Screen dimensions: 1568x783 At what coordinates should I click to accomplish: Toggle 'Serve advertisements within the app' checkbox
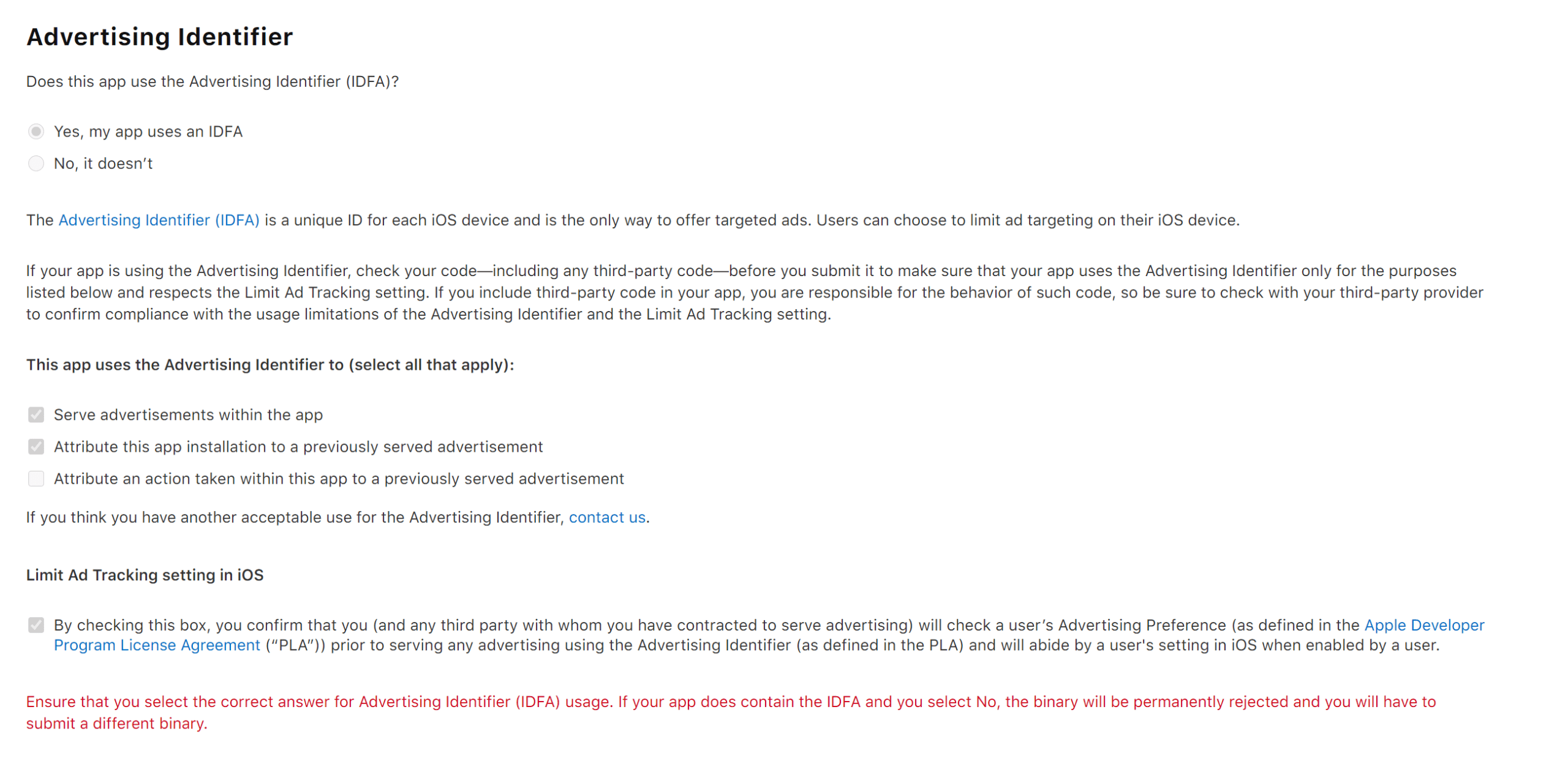(36, 415)
